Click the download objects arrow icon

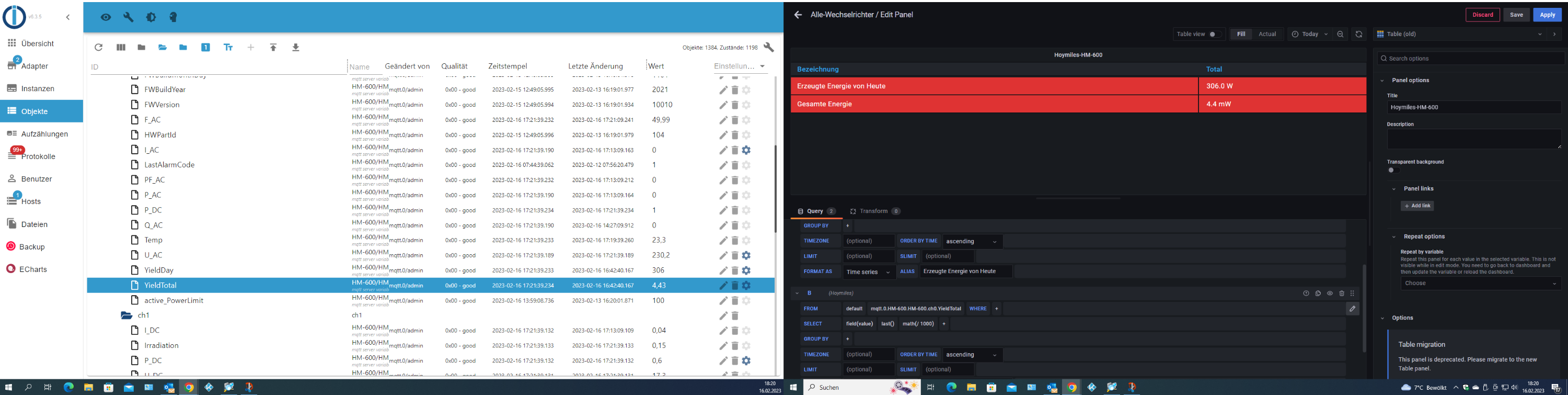tap(296, 48)
